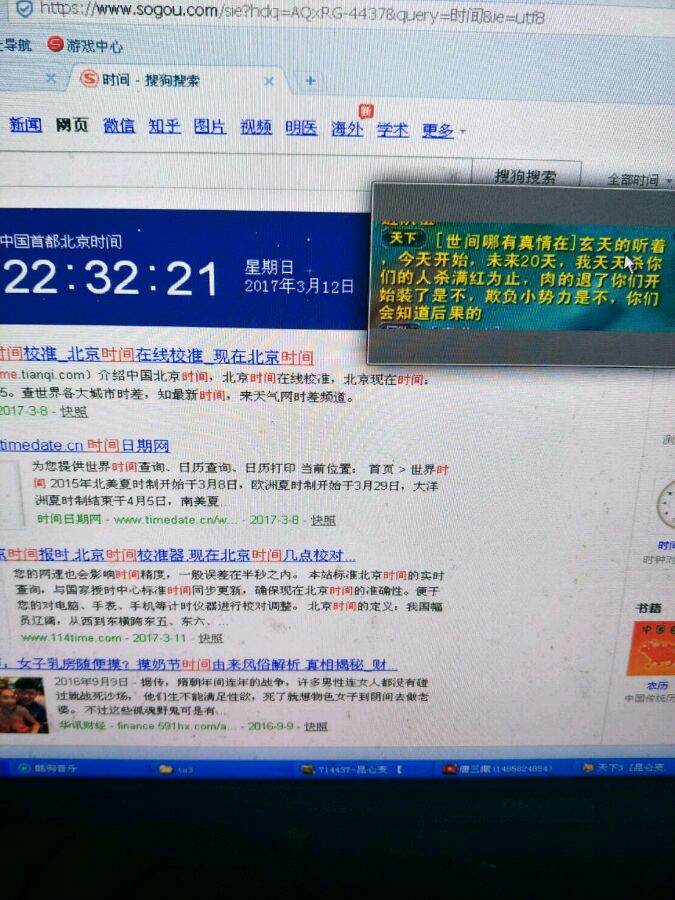Switch to 视频 search results
This screenshot has width=675, height=900.
pos(256,127)
